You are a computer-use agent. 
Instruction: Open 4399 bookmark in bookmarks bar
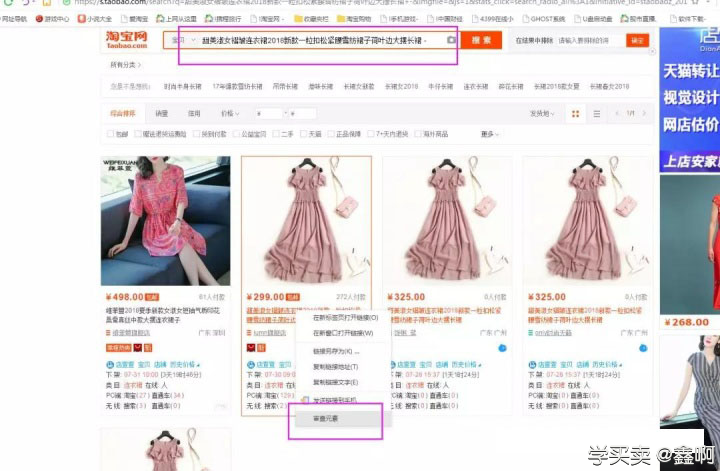[493, 19]
